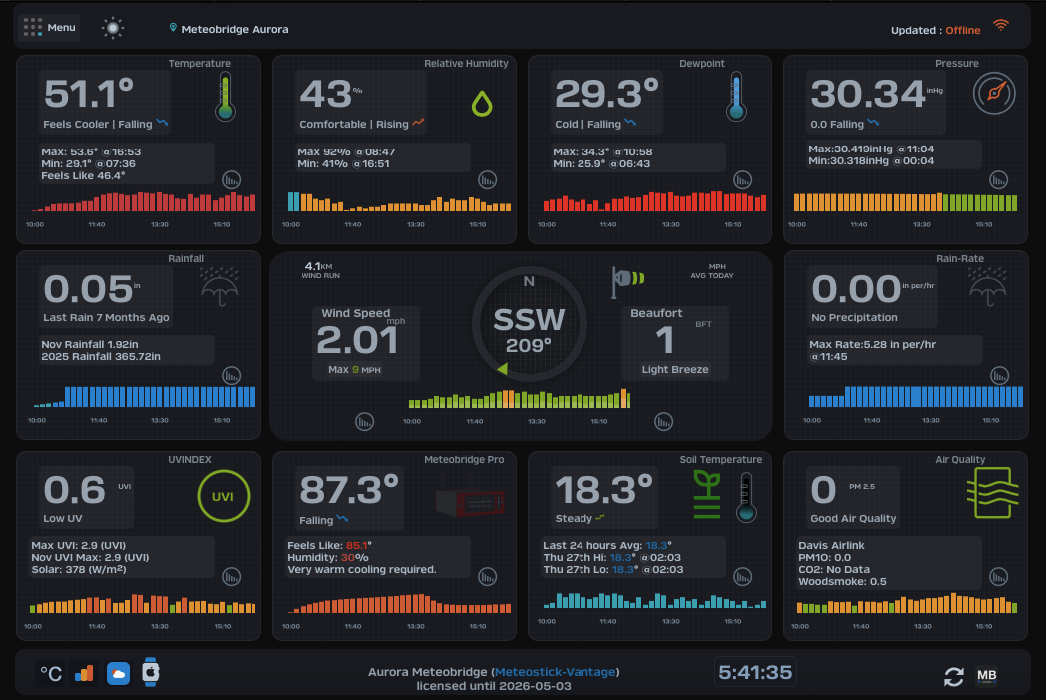
Task: Switch units with the °C button
Action: pos(51,674)
